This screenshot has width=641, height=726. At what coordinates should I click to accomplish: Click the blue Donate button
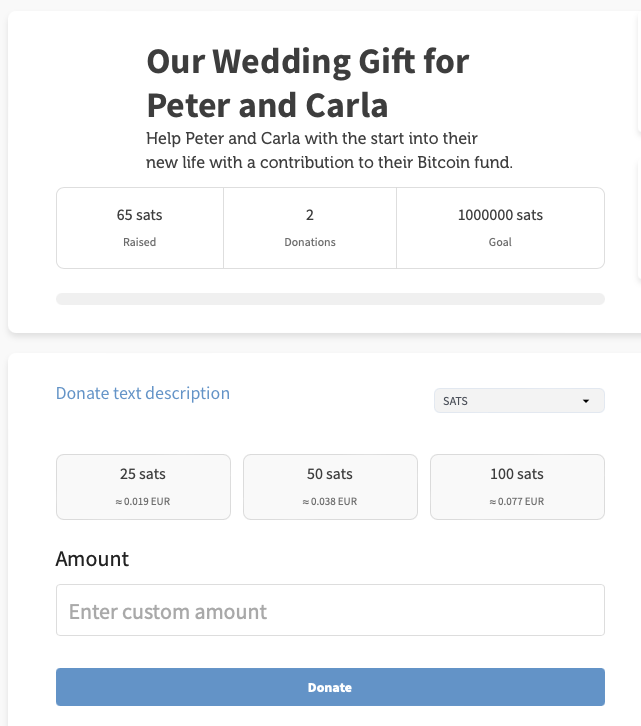[x=330, y=687]
